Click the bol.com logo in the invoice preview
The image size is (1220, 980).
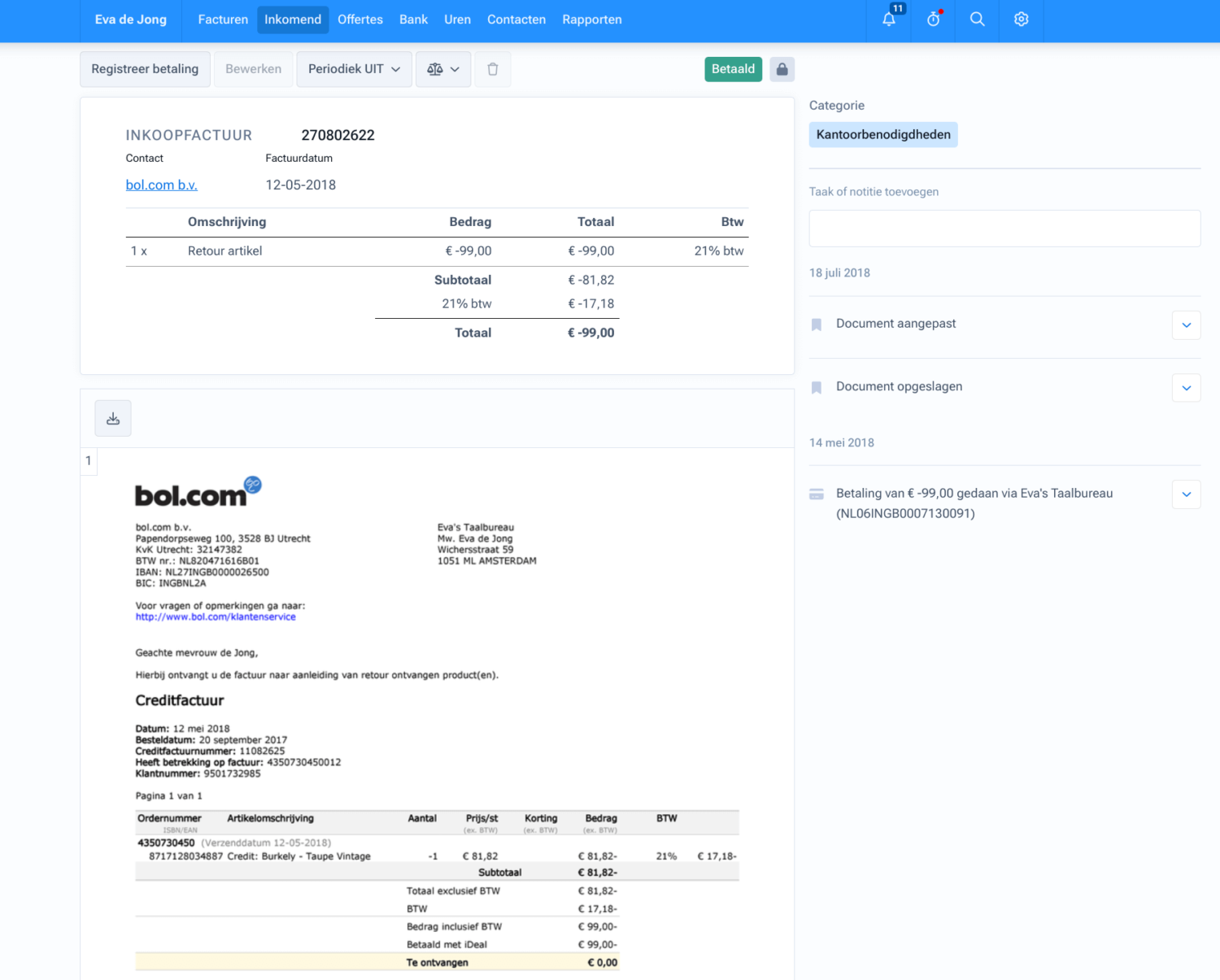pos(198,492)
